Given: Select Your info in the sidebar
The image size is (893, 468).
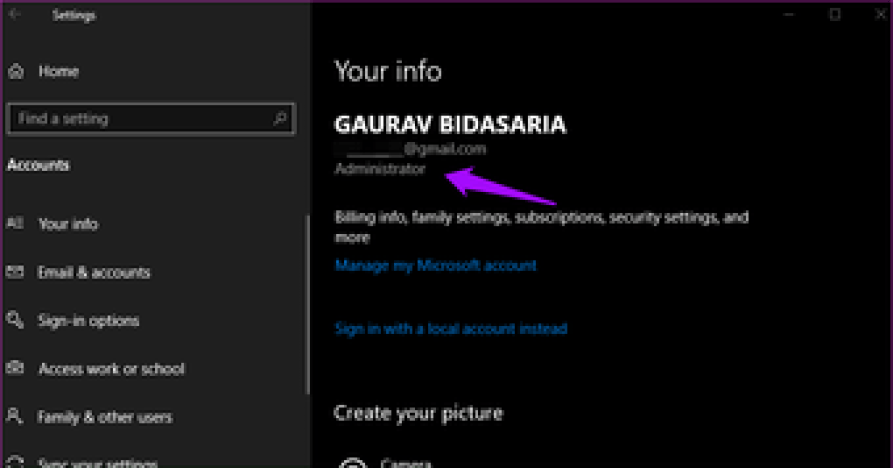Looking at the screenshot, I should pos(68,224).
